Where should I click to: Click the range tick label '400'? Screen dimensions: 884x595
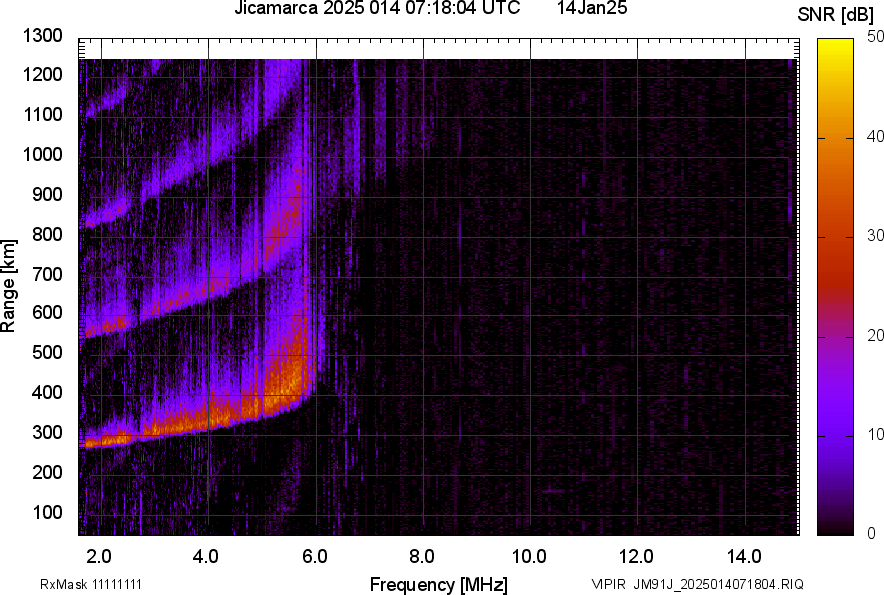pyautogui.click(x=47, y=392)
